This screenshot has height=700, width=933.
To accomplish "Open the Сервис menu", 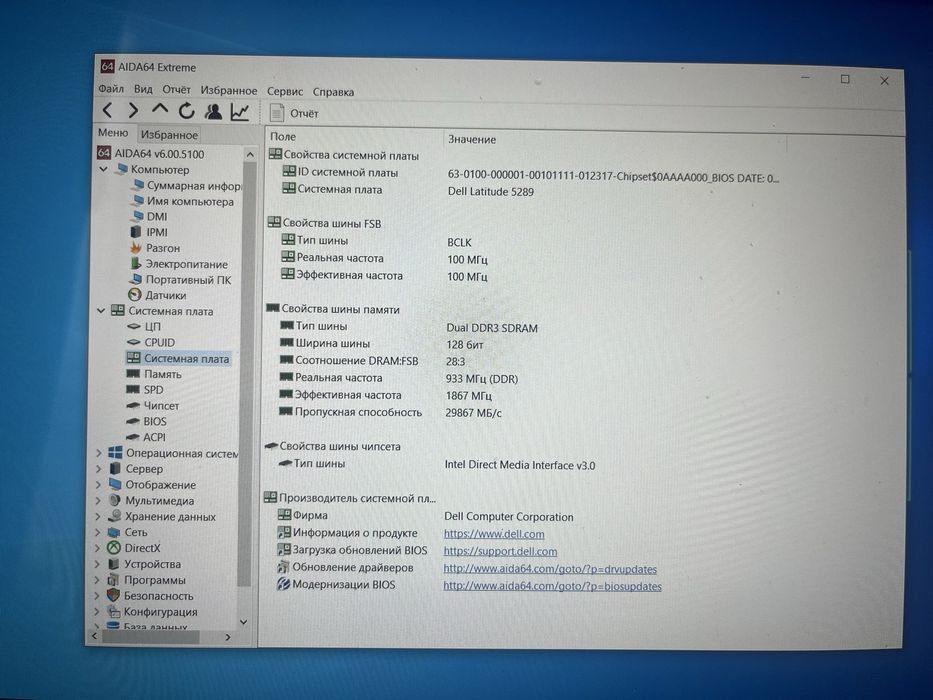I will click(284, 92).
